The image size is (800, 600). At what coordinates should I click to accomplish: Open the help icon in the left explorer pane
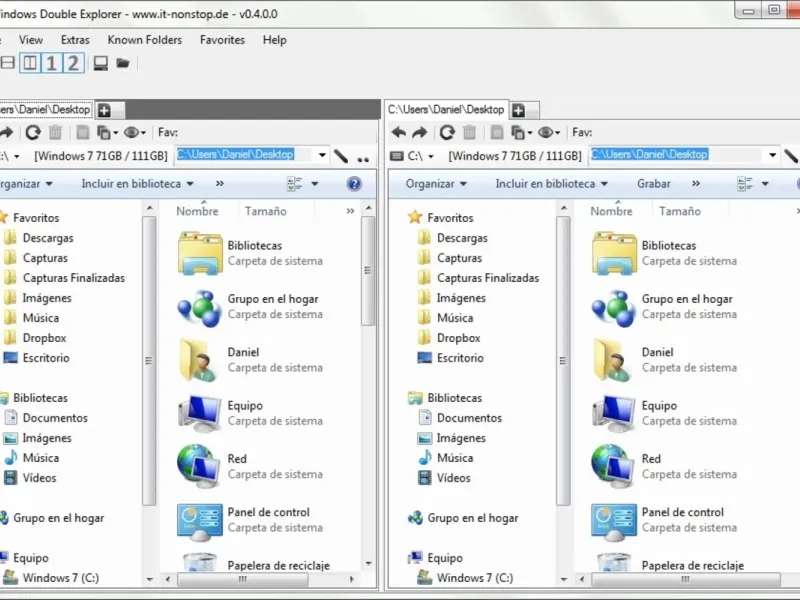point(354,184)
